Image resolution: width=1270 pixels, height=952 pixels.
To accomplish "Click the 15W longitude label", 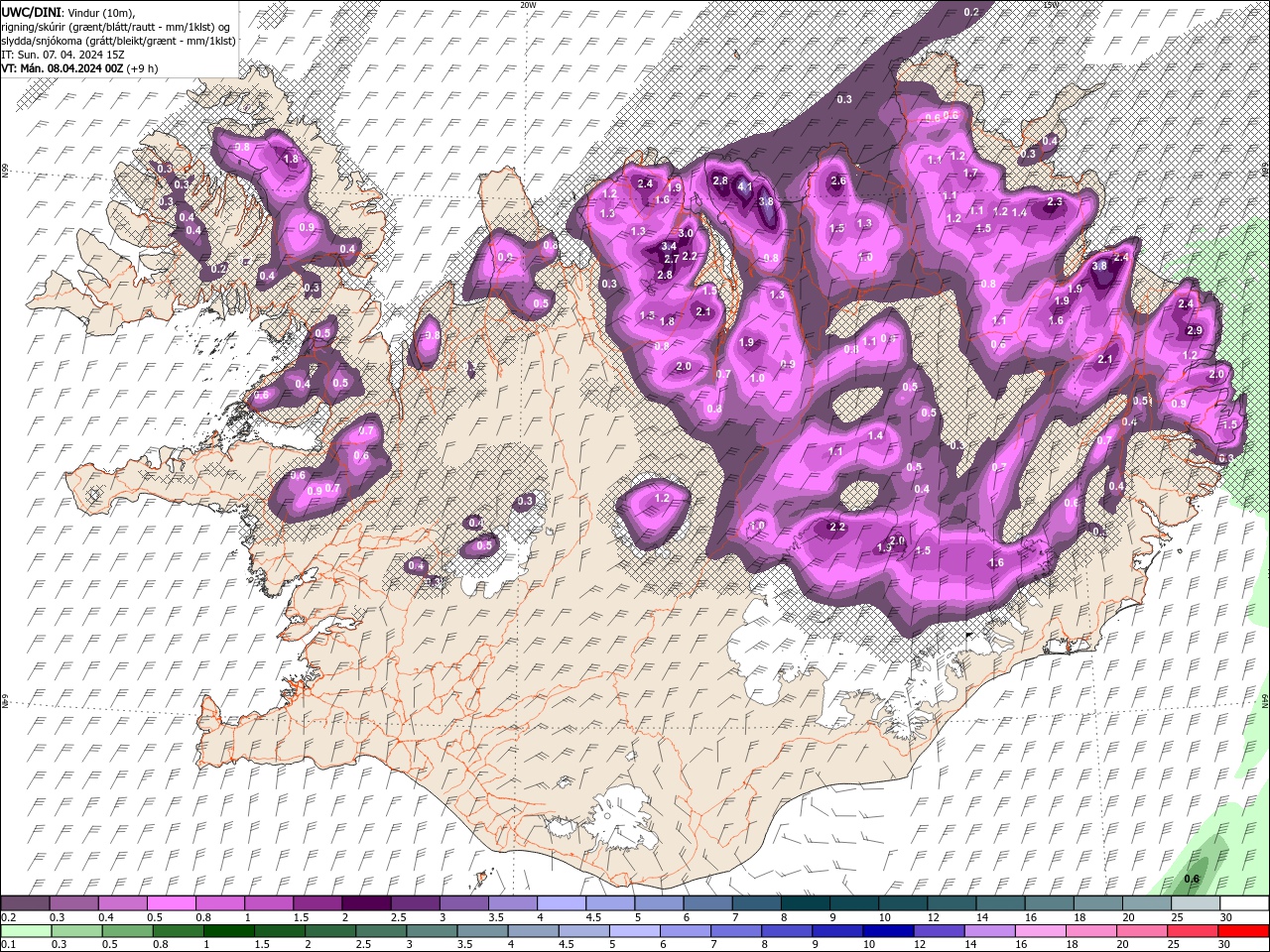I will pyautogui.click(x=1051, y=5).
